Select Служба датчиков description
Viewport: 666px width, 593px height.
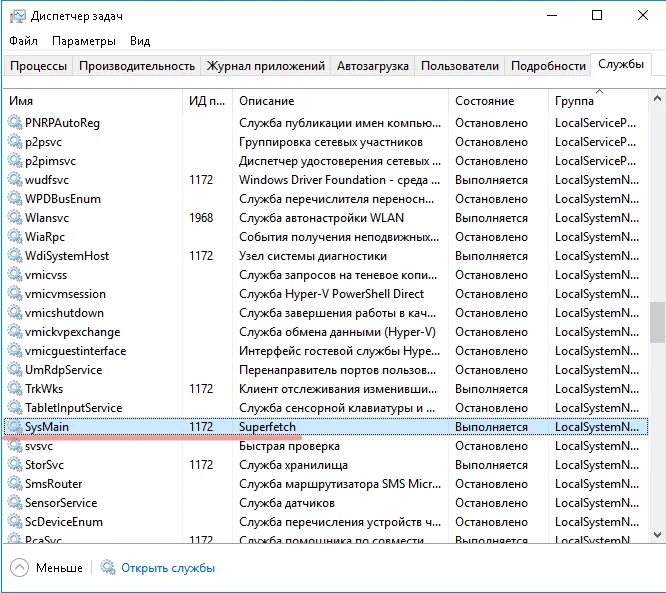(287, 503)
